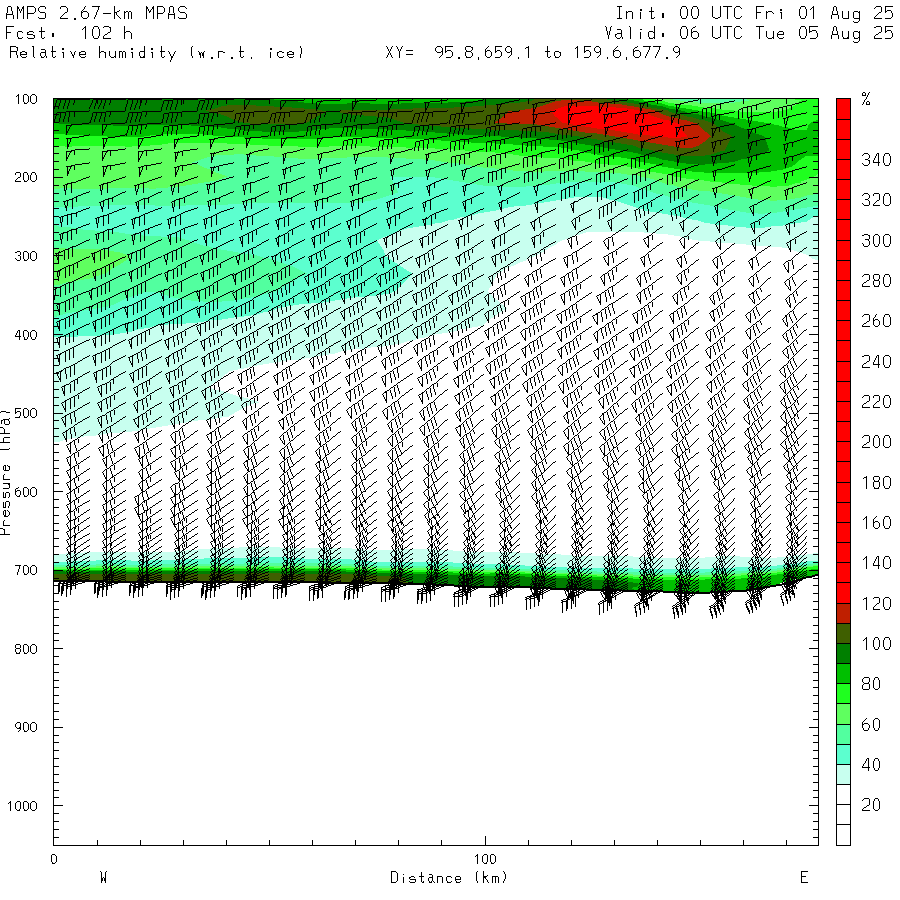The image size is (900, 900).
Task: Select the 240 colorbar label
Action: coord(876,362)
